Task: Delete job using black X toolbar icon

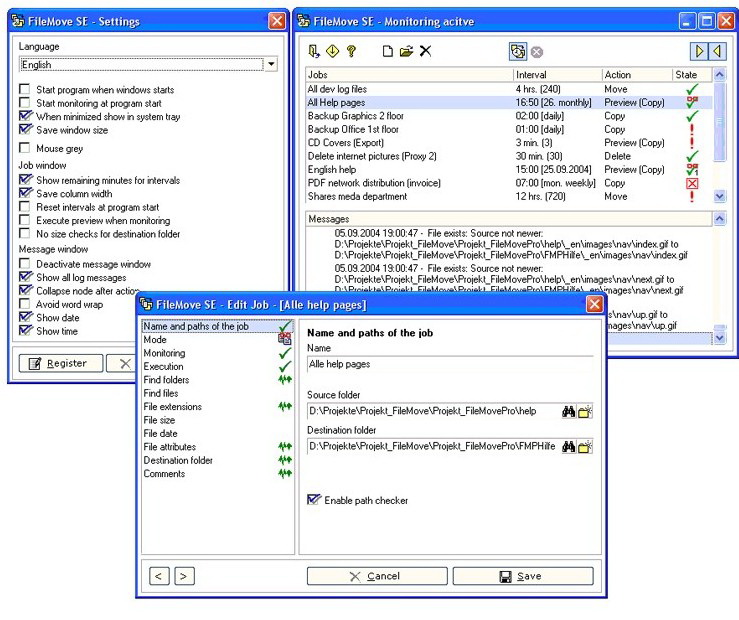Action: (x=426, y=51)
